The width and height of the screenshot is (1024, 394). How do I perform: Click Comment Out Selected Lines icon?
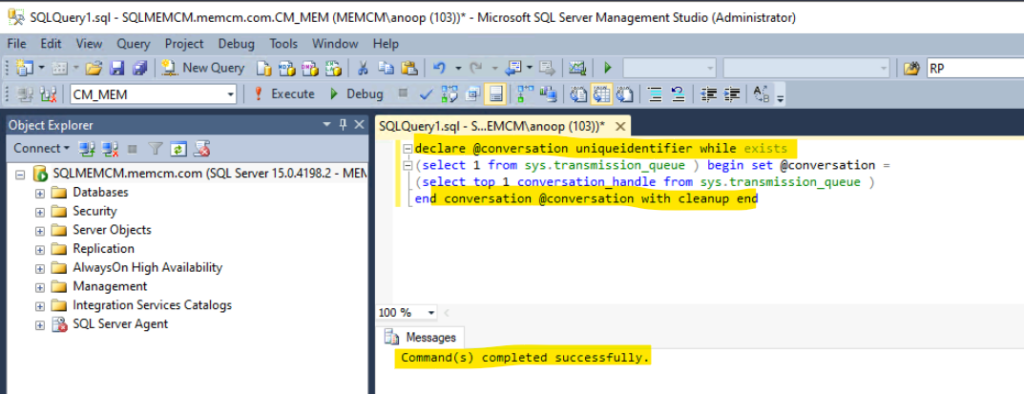[655, 94]
